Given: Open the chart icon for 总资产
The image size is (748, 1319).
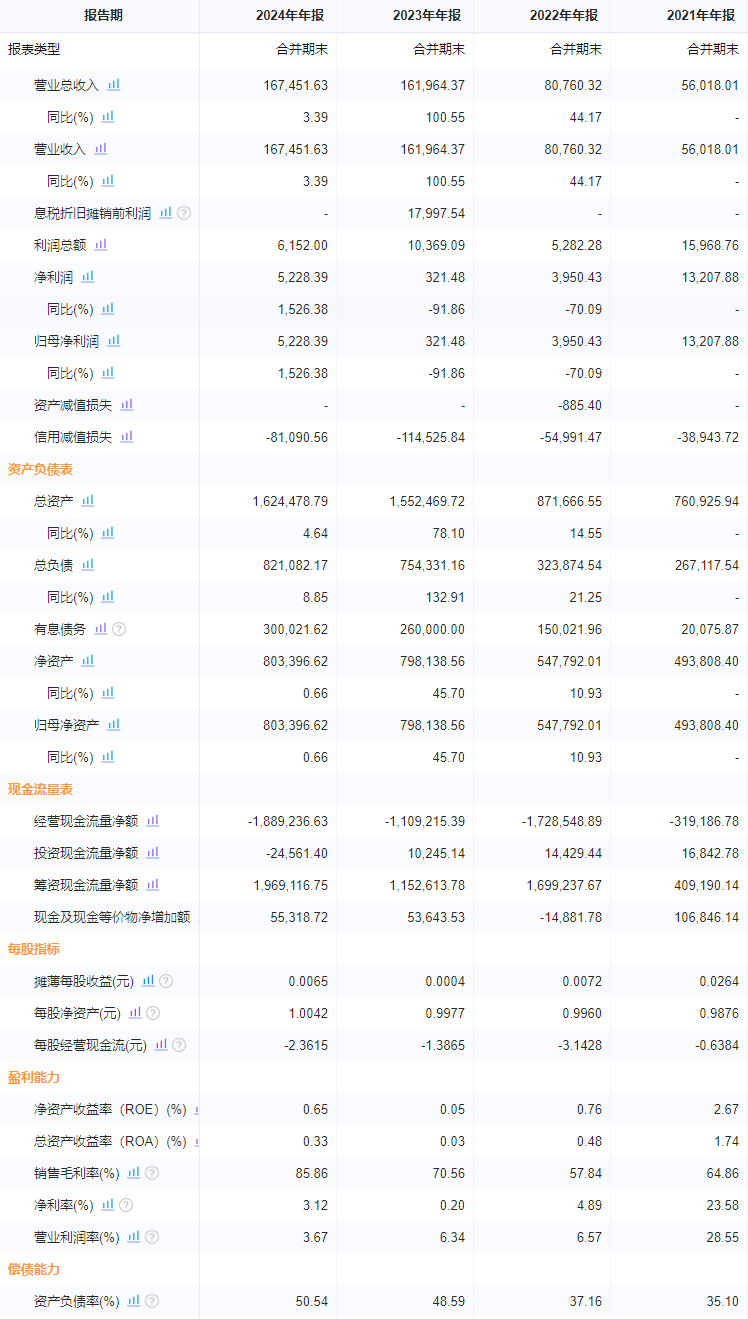Looking at the screenshot, I should click(88, 501).
